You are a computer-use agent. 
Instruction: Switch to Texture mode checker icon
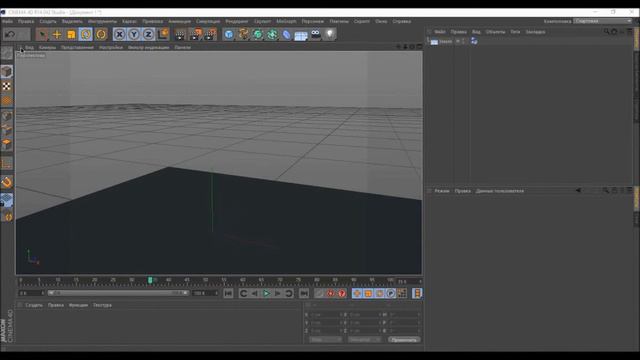coord(7,86)
